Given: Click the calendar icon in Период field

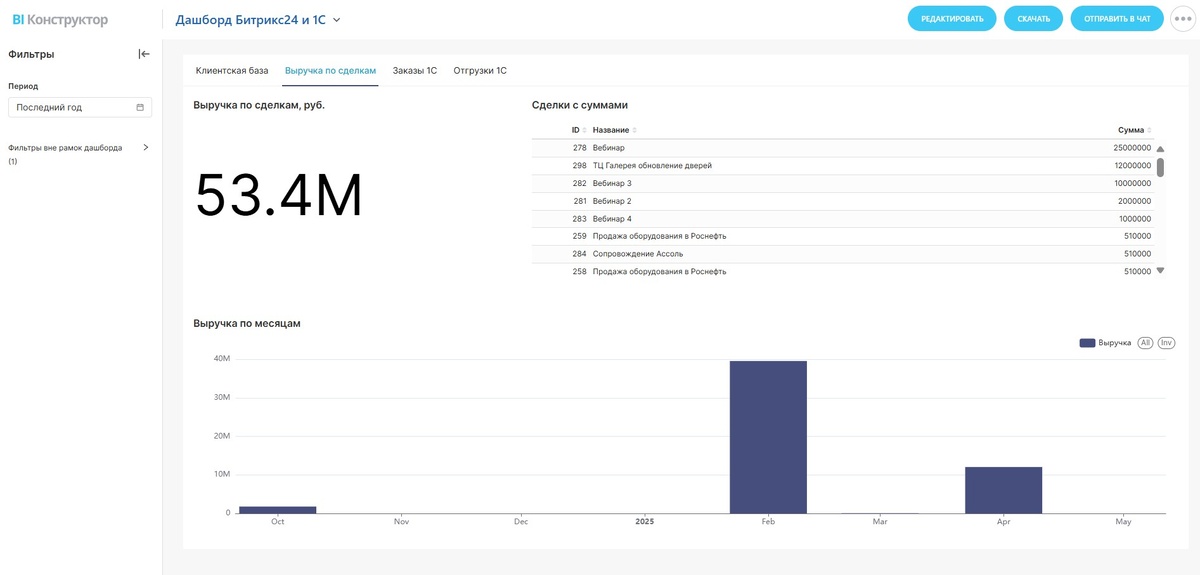Looking at the screenshot, I should 140,107.
